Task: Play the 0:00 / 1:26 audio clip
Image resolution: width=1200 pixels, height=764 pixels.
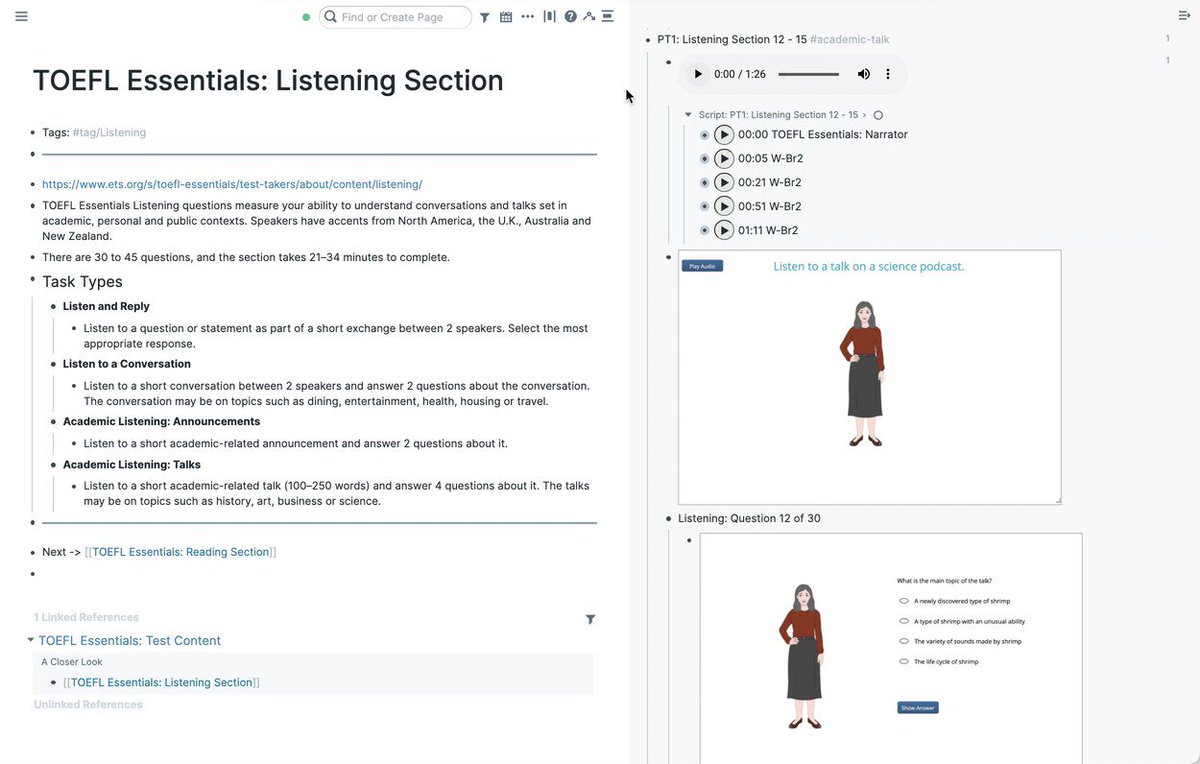Action: pos(698,74)
